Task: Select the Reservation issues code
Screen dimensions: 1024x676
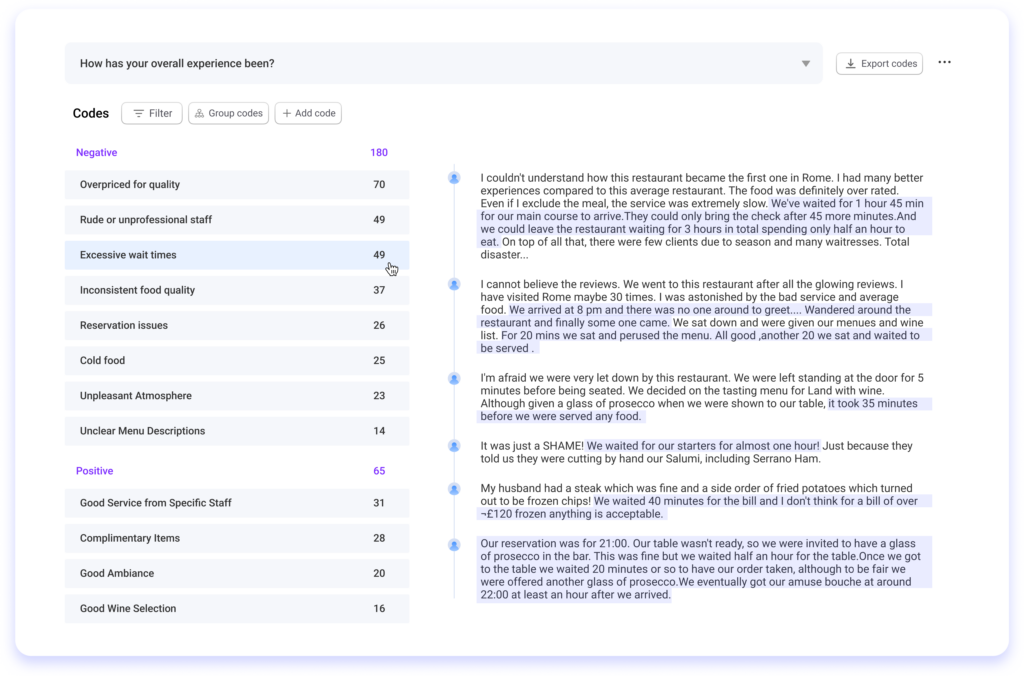Action: pos(237,325)
